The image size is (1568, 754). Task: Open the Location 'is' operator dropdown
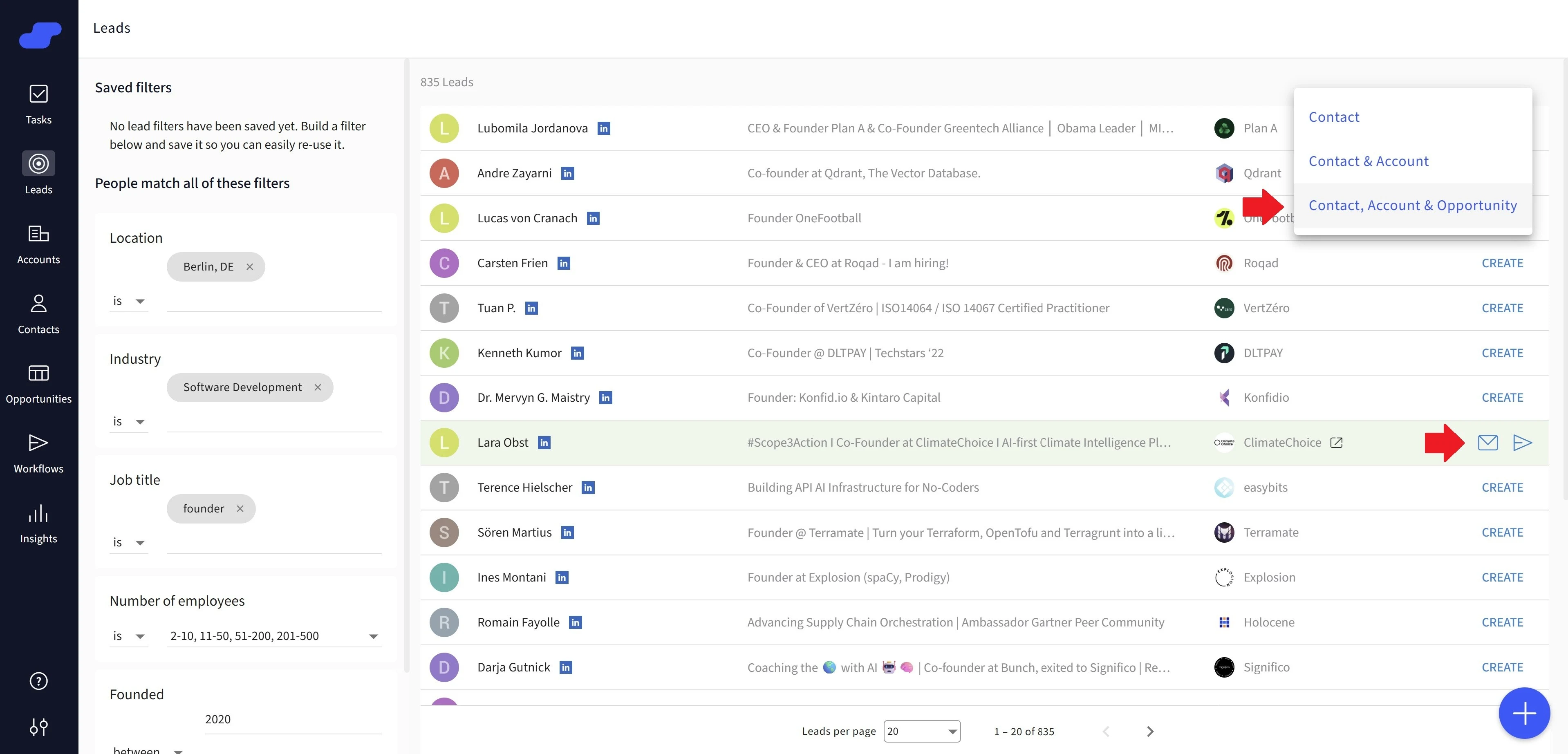coord(129,301)
